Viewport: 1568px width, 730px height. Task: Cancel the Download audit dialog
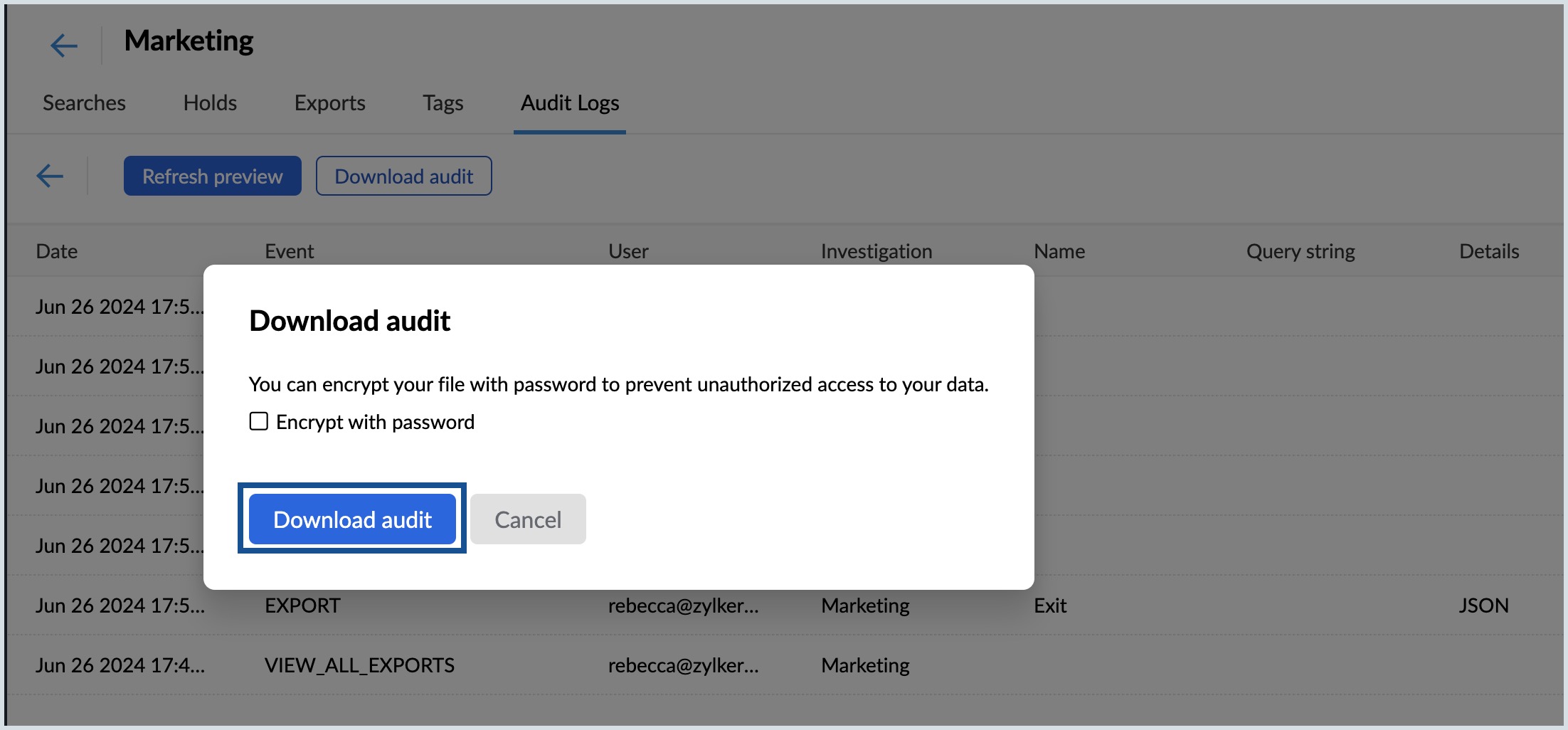tap(528, 519)
